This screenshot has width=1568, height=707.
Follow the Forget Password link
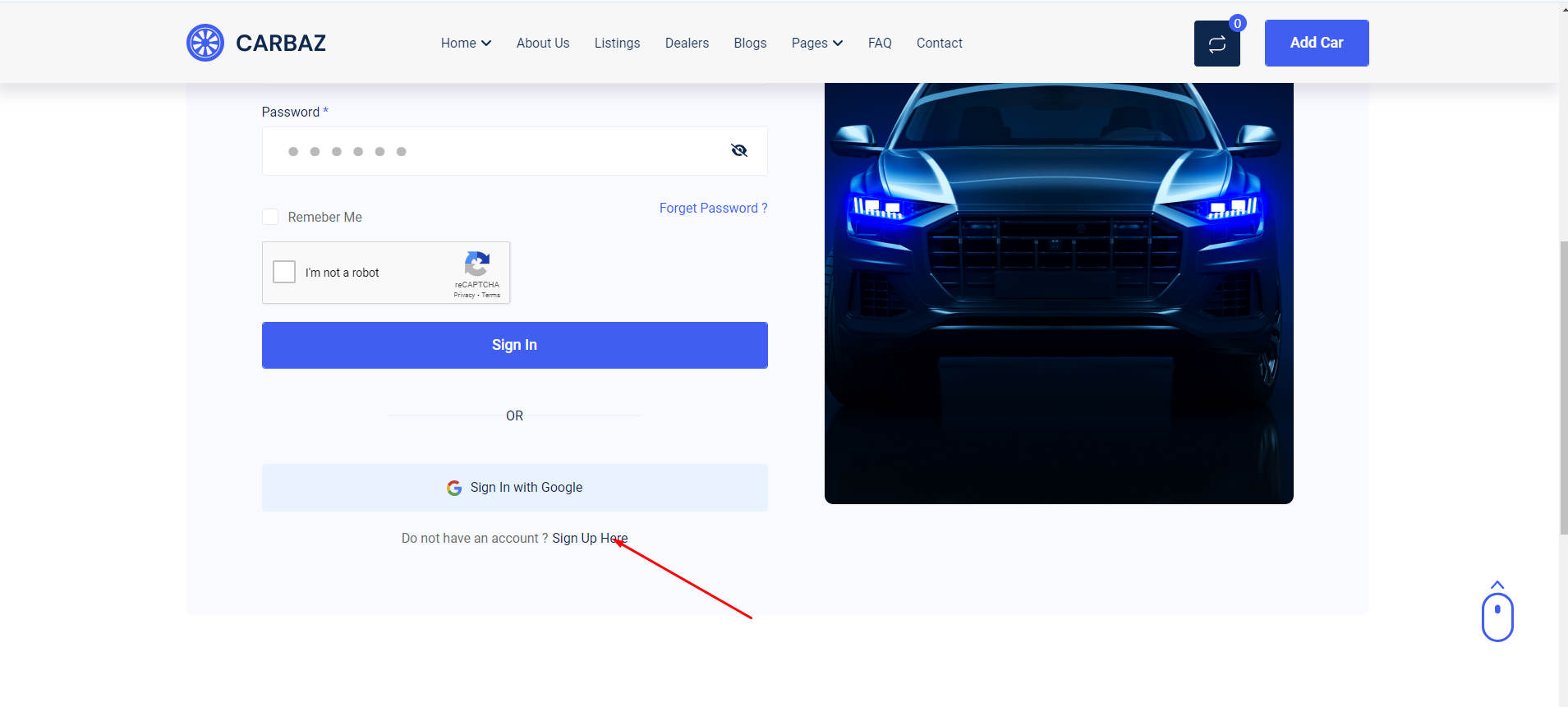click(x=713, y=209)
